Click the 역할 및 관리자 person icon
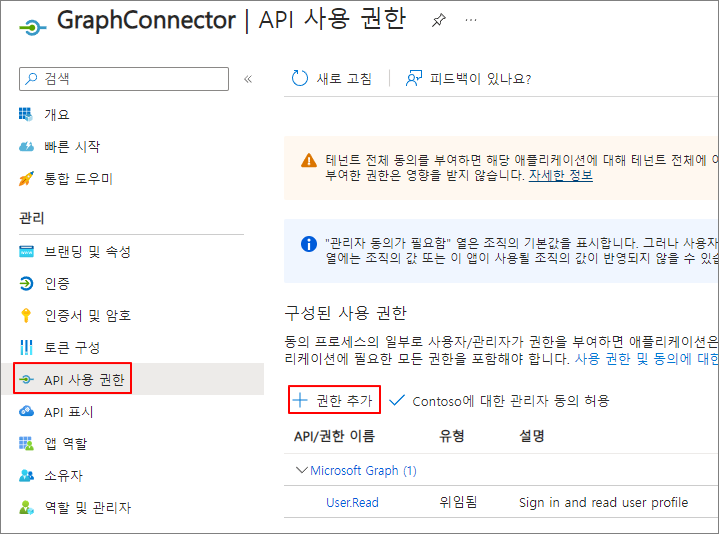This screenshot has height=534, width=719. (x=26, y=507)
